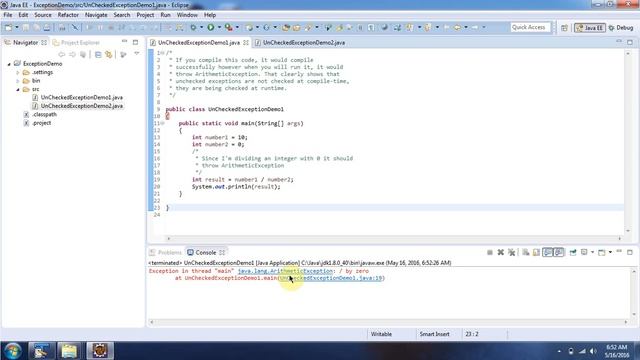Expand the .settings folder
The width and height of the screenshot is (640, 360).
pyautogui.click(x=18, y=73)
